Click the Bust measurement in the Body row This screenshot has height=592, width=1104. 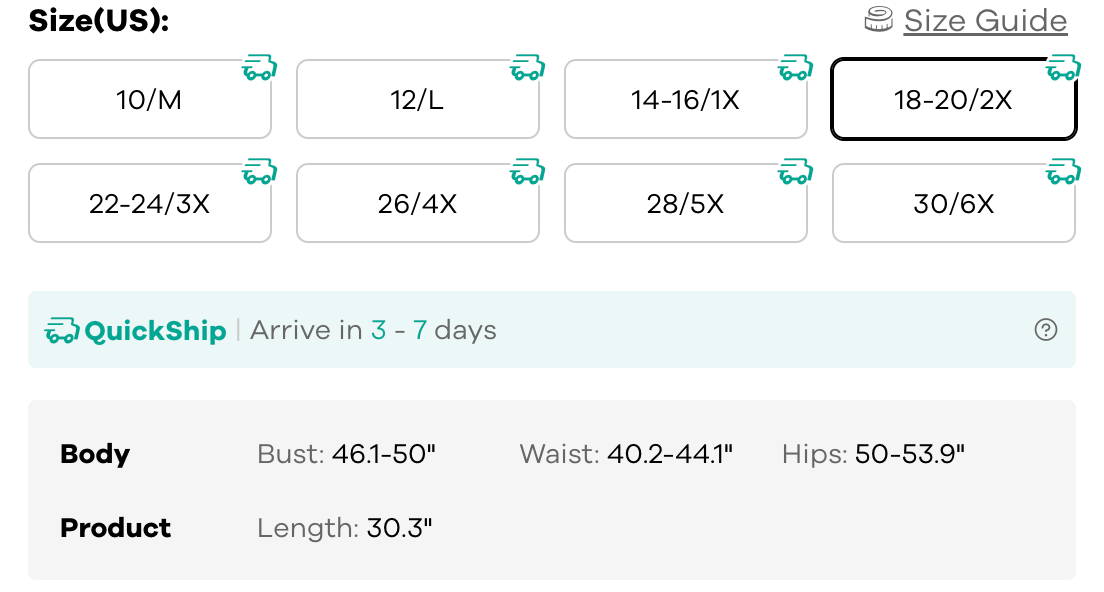coord(346,454)
